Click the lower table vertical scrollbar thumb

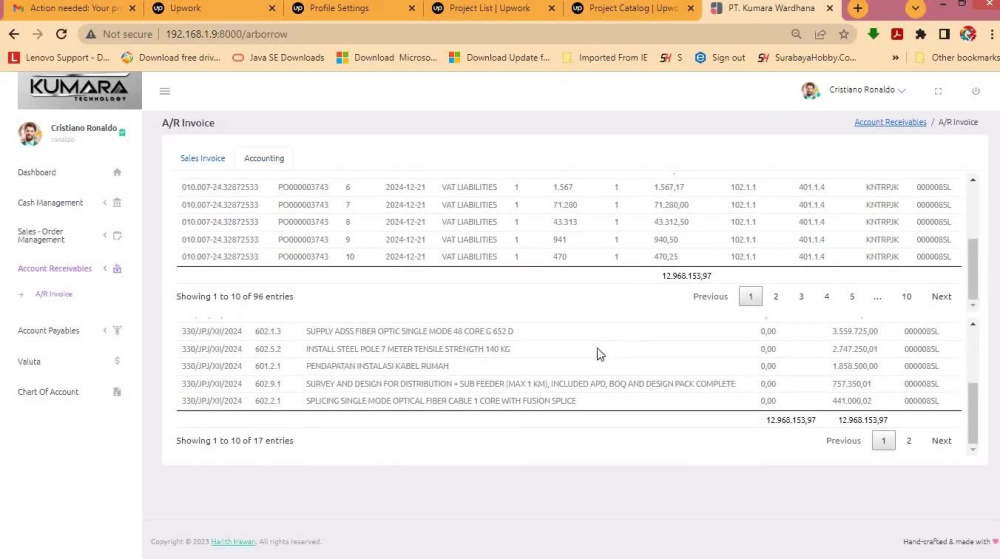point(973,412)
